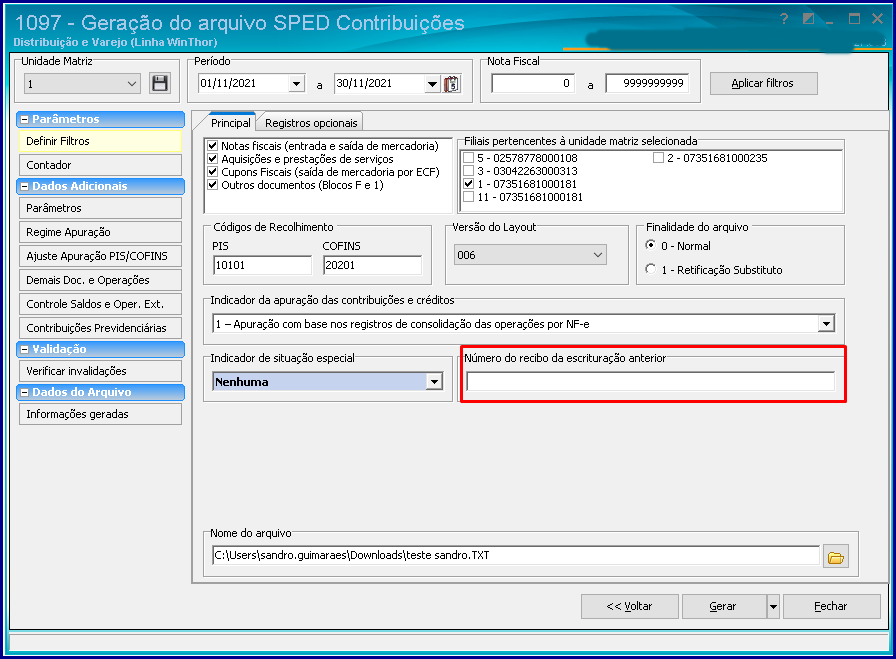
Task: Click the Gerar button
Action: point(722,606)
